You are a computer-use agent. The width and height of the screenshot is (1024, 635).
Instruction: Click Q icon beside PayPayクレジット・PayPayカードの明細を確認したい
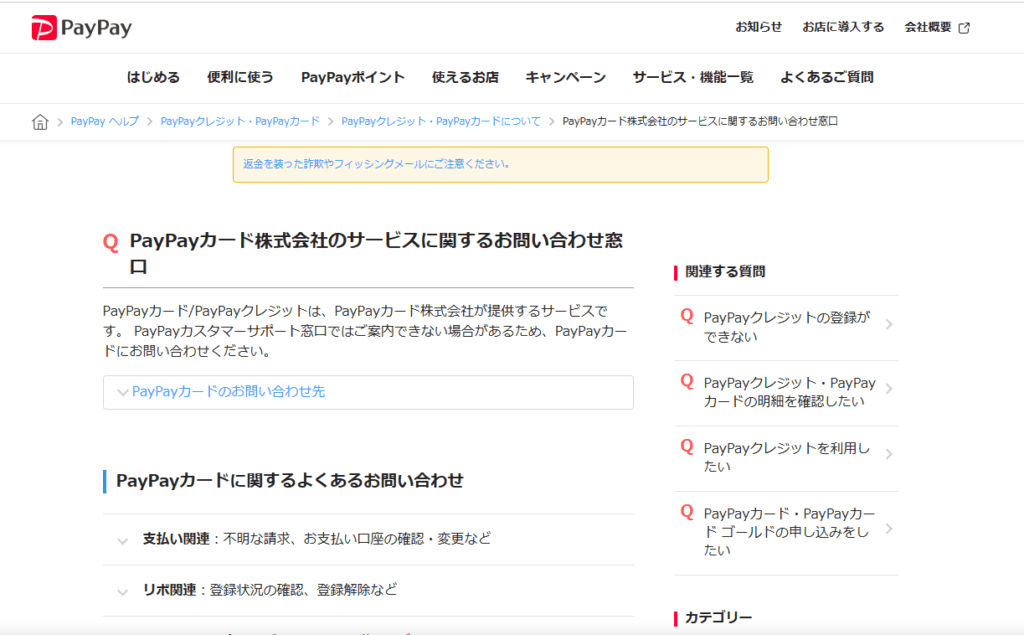tap(687, 381)
